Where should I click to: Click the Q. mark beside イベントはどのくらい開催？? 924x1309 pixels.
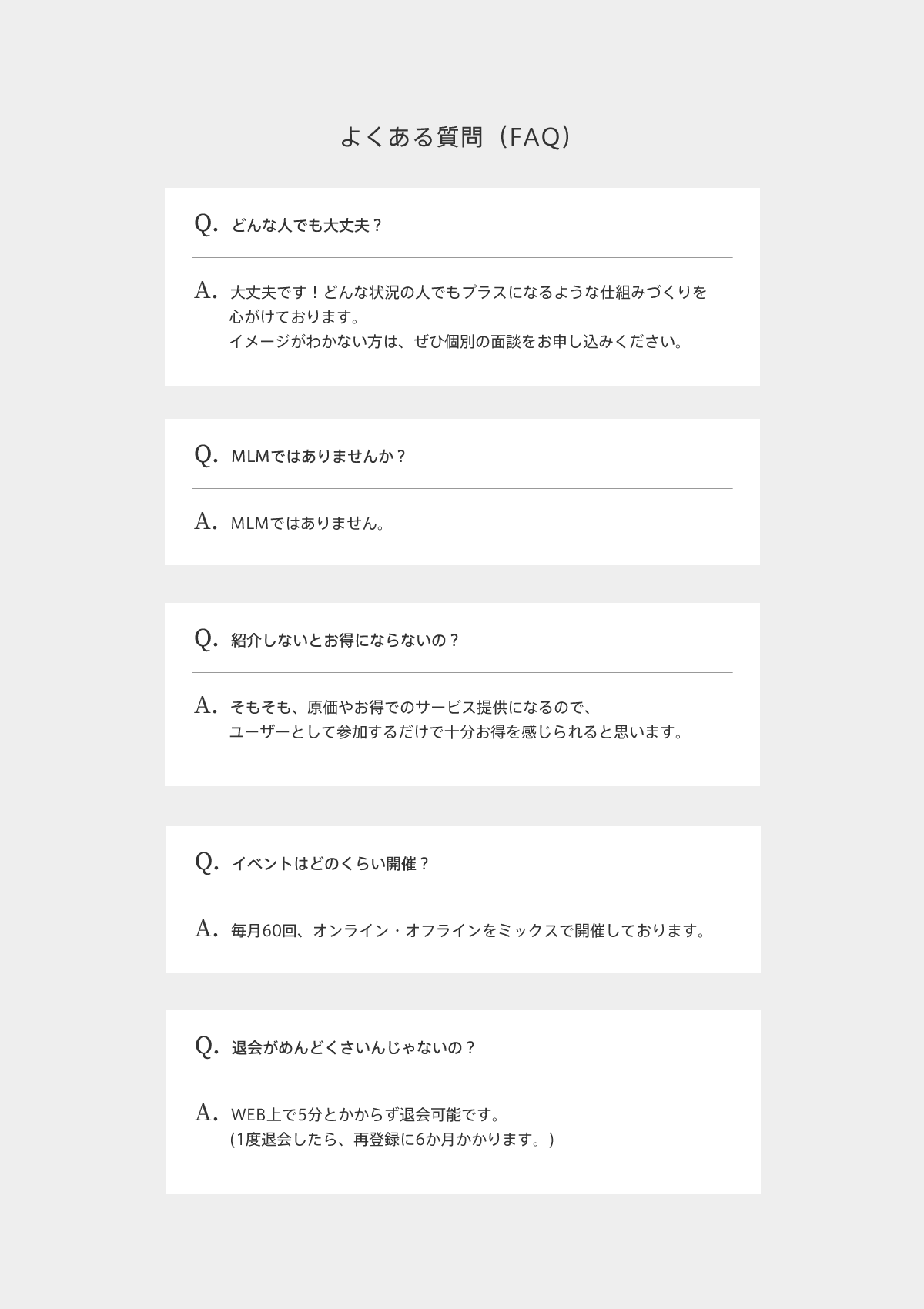[207, 862]
